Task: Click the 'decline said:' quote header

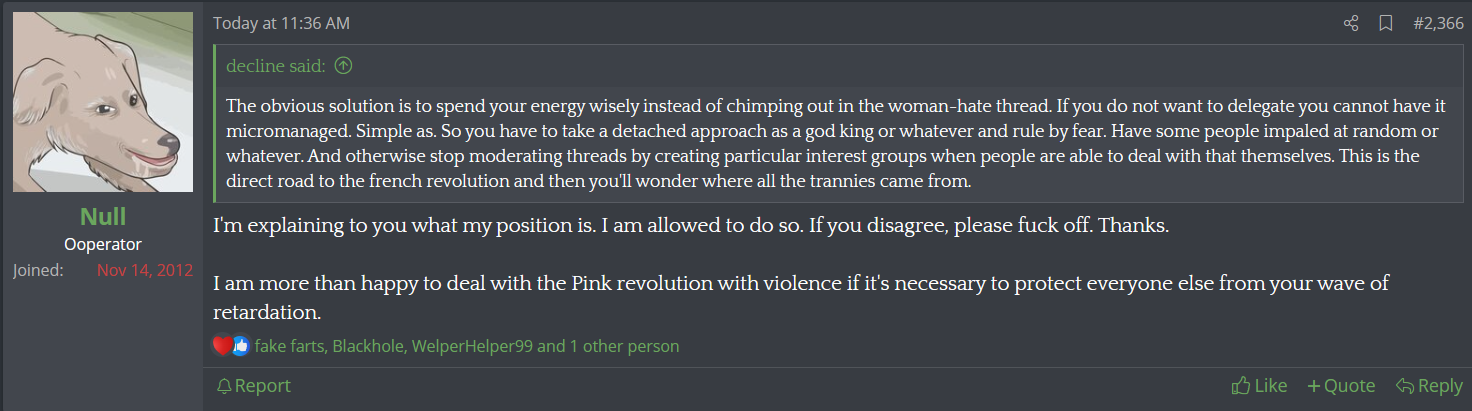Action: tap(276, 66)
